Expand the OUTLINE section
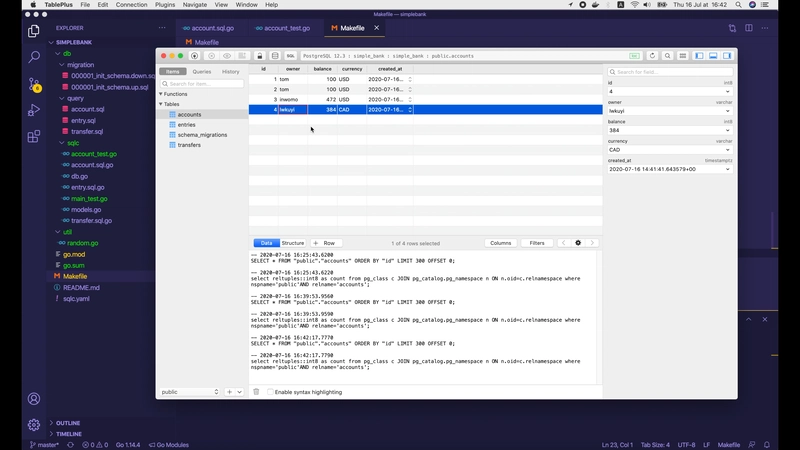Screen dimensions: 800x450 (x=68, y=423)
